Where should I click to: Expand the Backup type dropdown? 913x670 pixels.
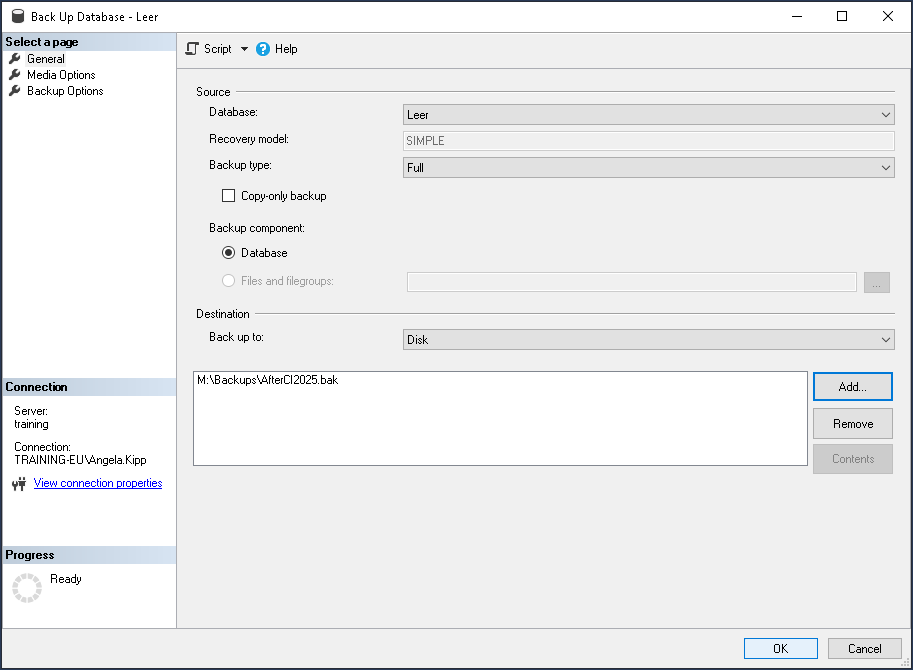point(648,168)
